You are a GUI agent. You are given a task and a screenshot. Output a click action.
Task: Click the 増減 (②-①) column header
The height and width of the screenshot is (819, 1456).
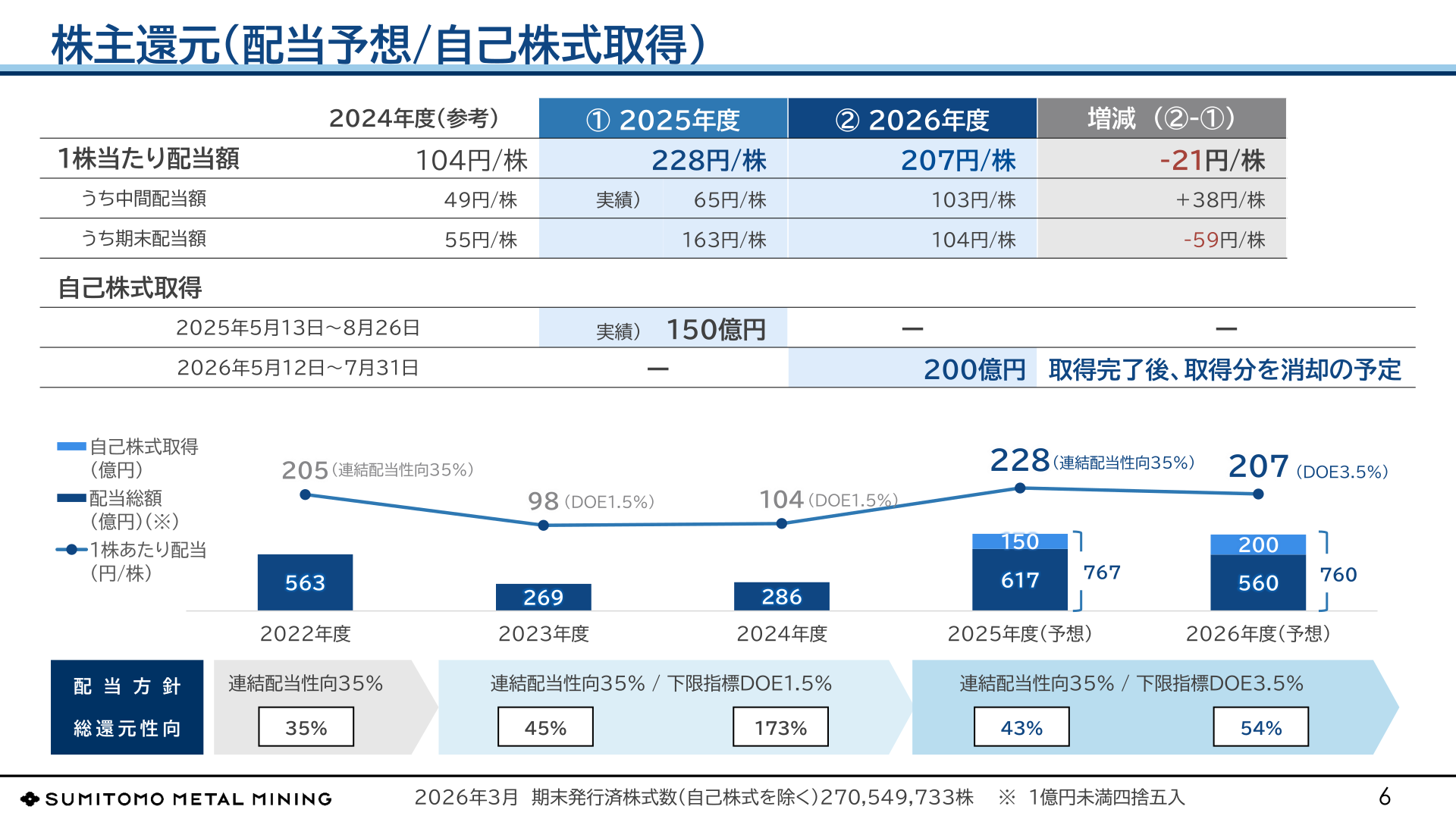pyautogui.click(x=1162, y=119)
